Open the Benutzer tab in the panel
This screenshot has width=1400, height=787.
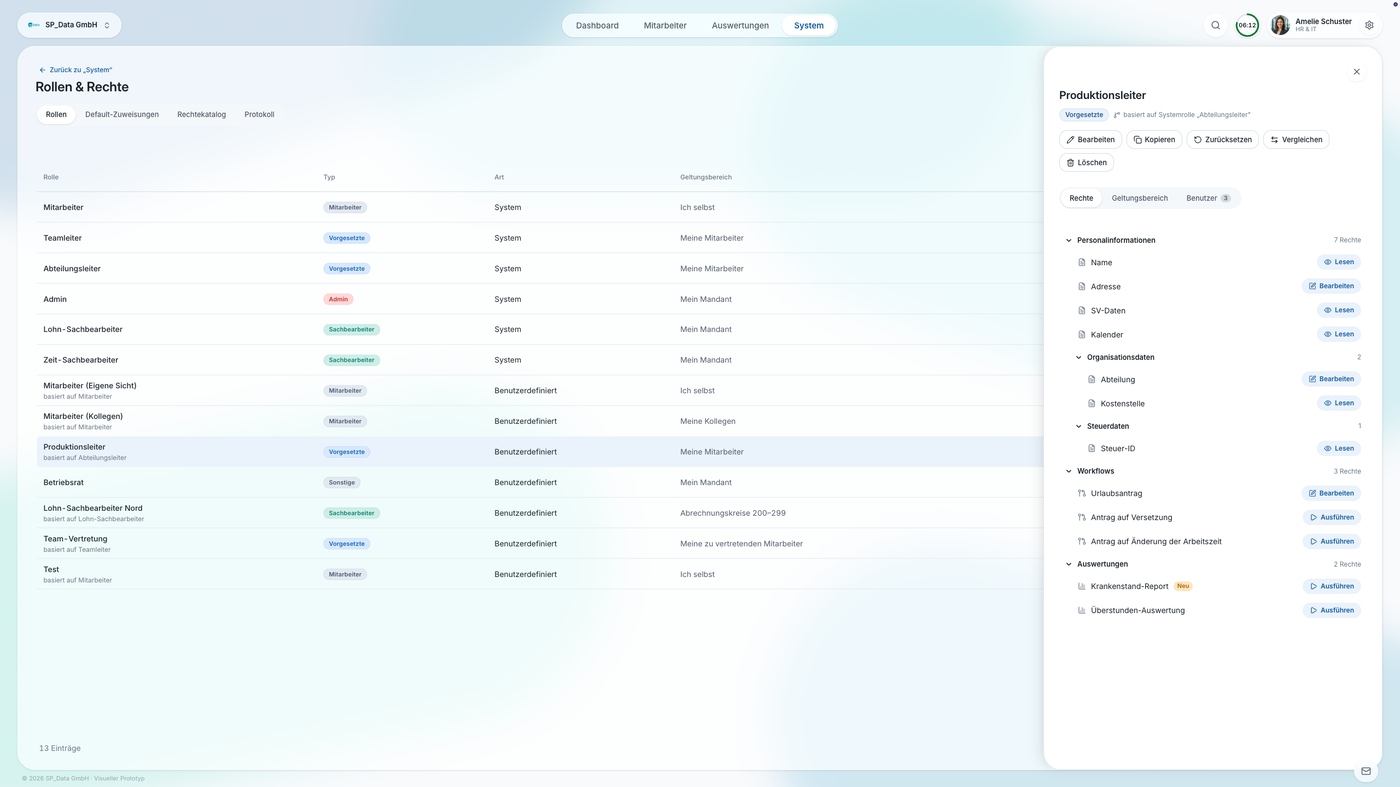[1208, 198]
